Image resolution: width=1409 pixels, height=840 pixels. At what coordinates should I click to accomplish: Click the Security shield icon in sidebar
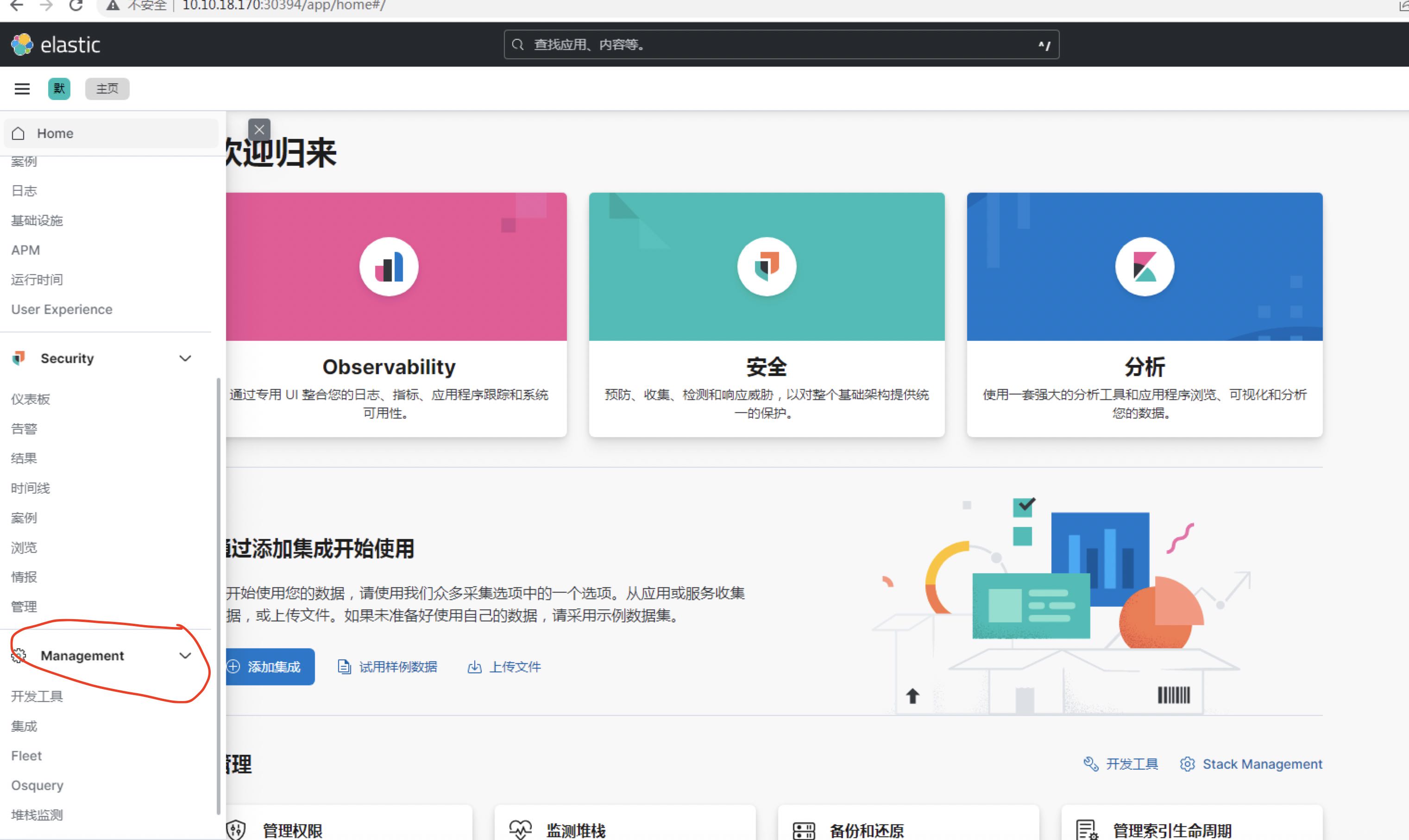coord(18,358)
